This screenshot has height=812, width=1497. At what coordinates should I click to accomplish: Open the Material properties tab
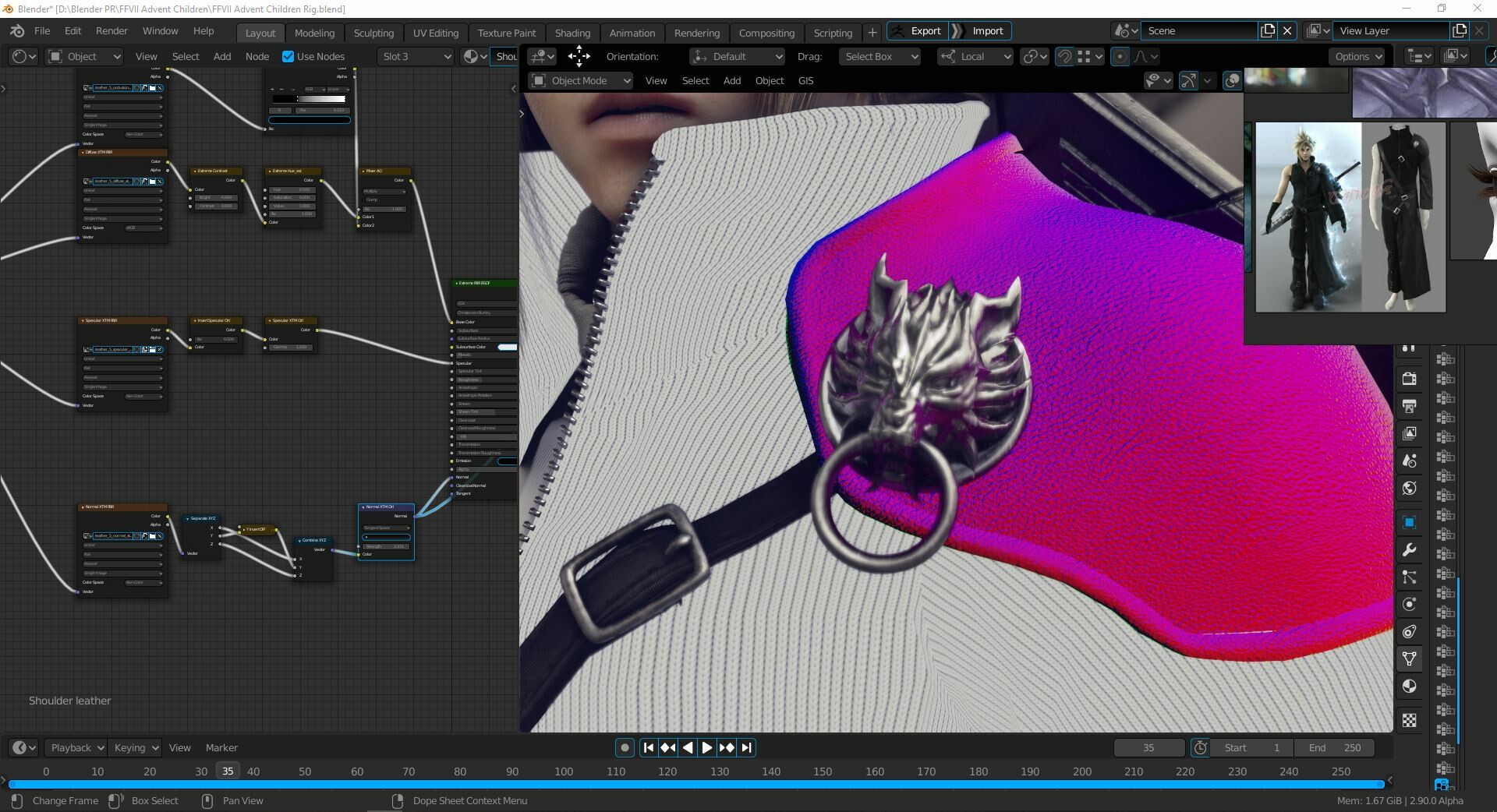click(1409, 687)
